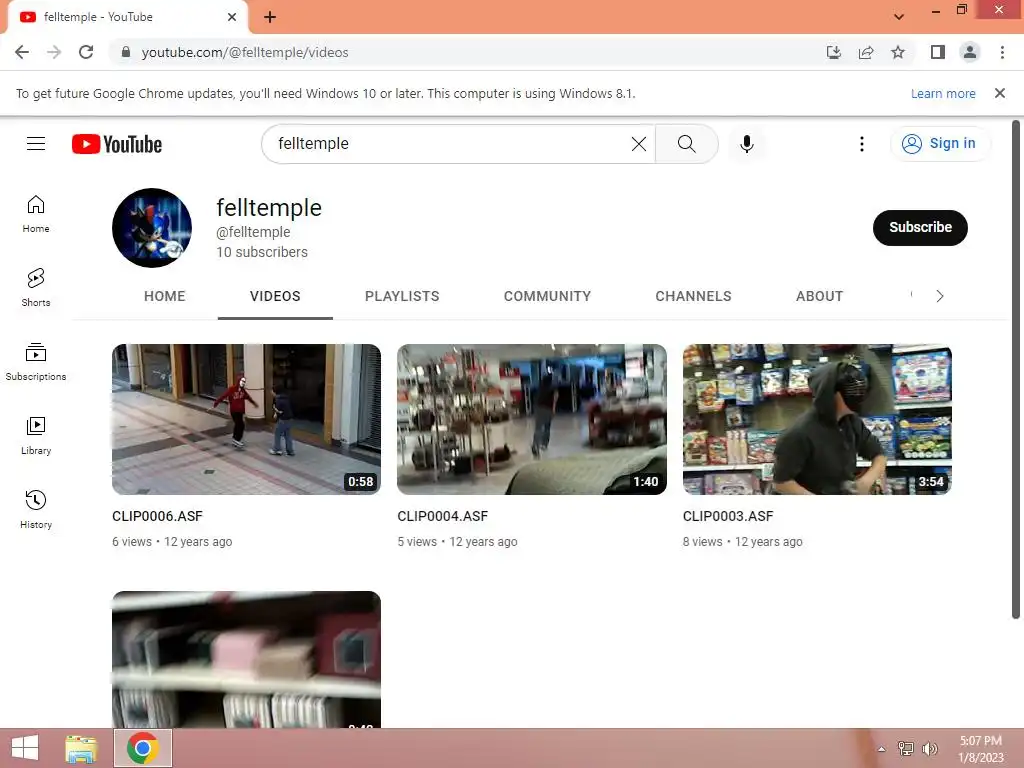Click the @felltemple handle text
This screenshot has width=1024, height=768.
click(x=253, y=232)
